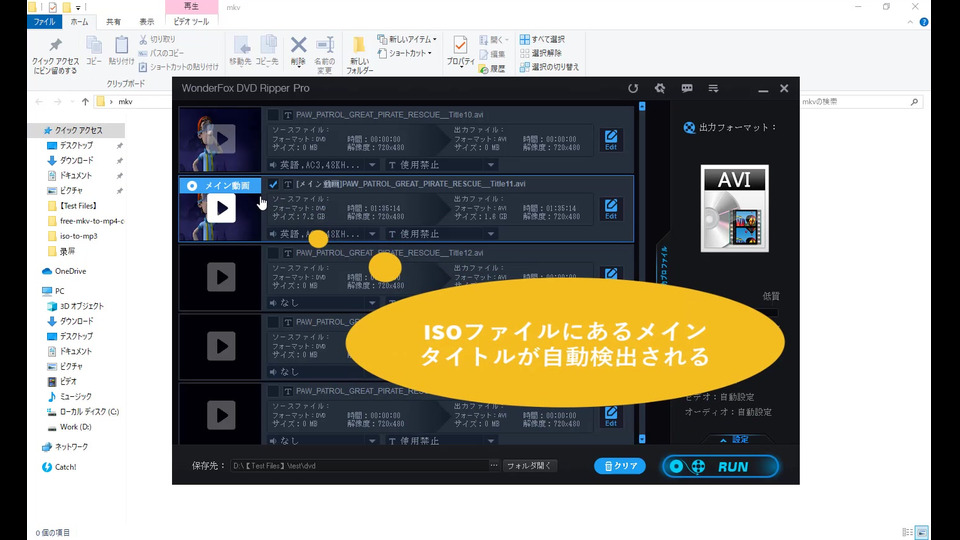Edit the Title11.avi main movie entry
This screenshot has width=960, height=540.
coord(611,209)
